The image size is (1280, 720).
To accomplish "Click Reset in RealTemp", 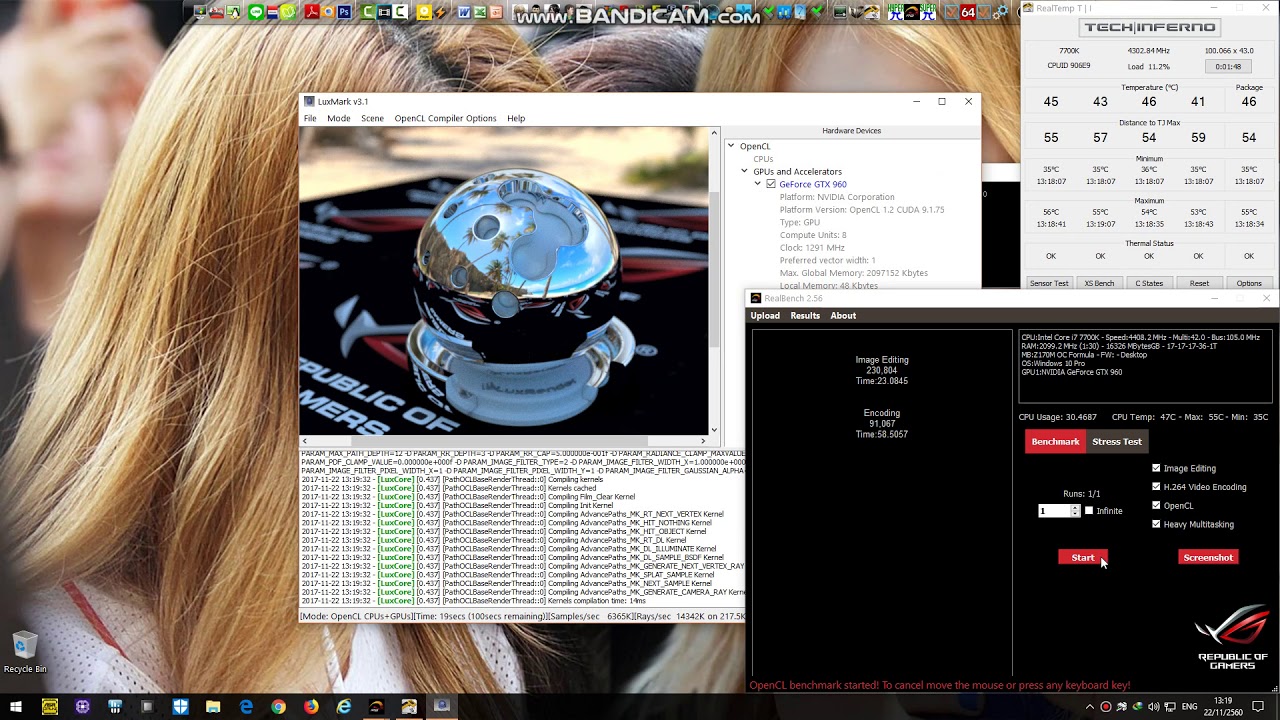I will pyautogui.click(x=1199, y=283).
